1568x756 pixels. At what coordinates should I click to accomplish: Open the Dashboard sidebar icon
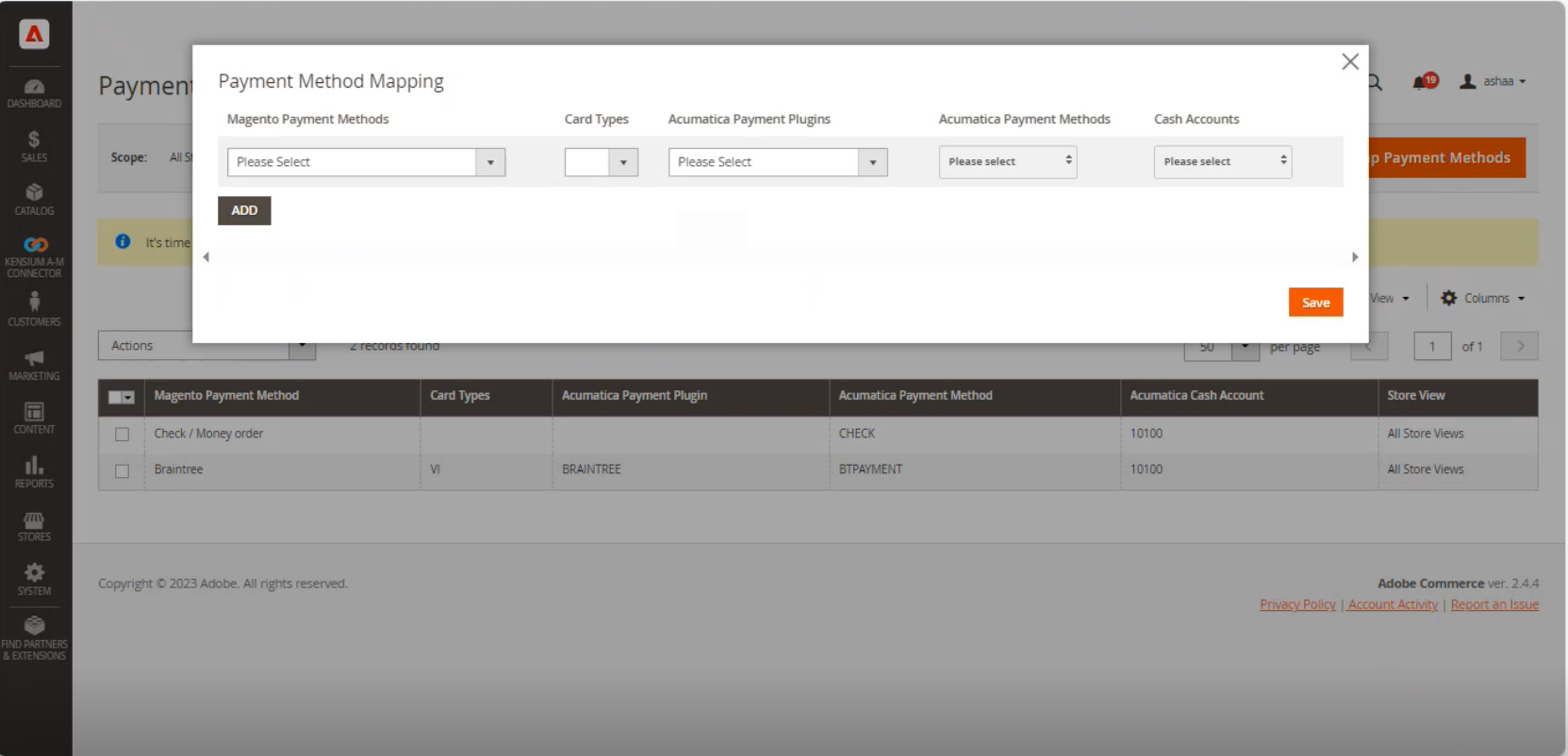coord(34,93)
